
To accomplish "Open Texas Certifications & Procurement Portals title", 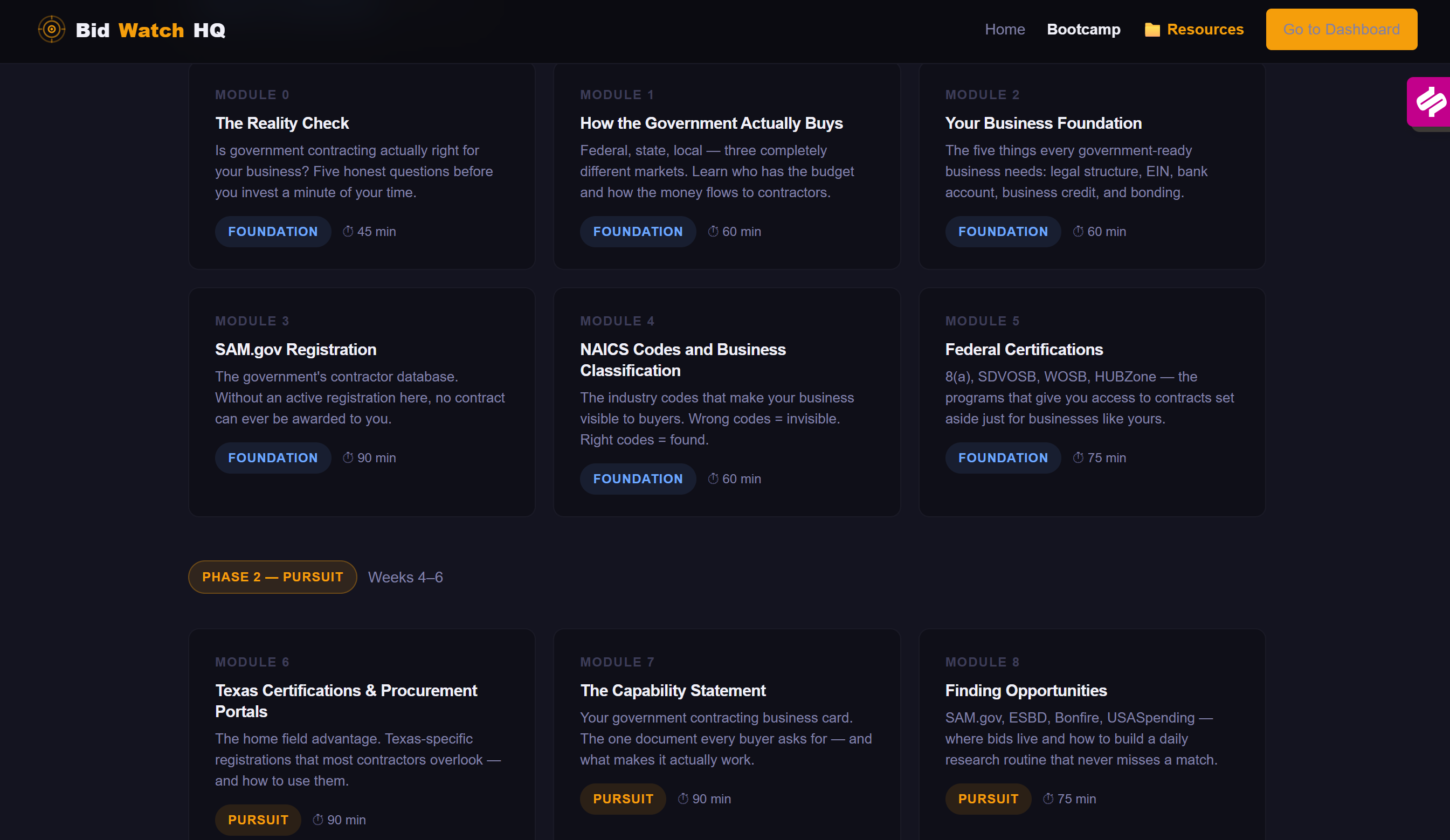I will click(x=346, y=701).
